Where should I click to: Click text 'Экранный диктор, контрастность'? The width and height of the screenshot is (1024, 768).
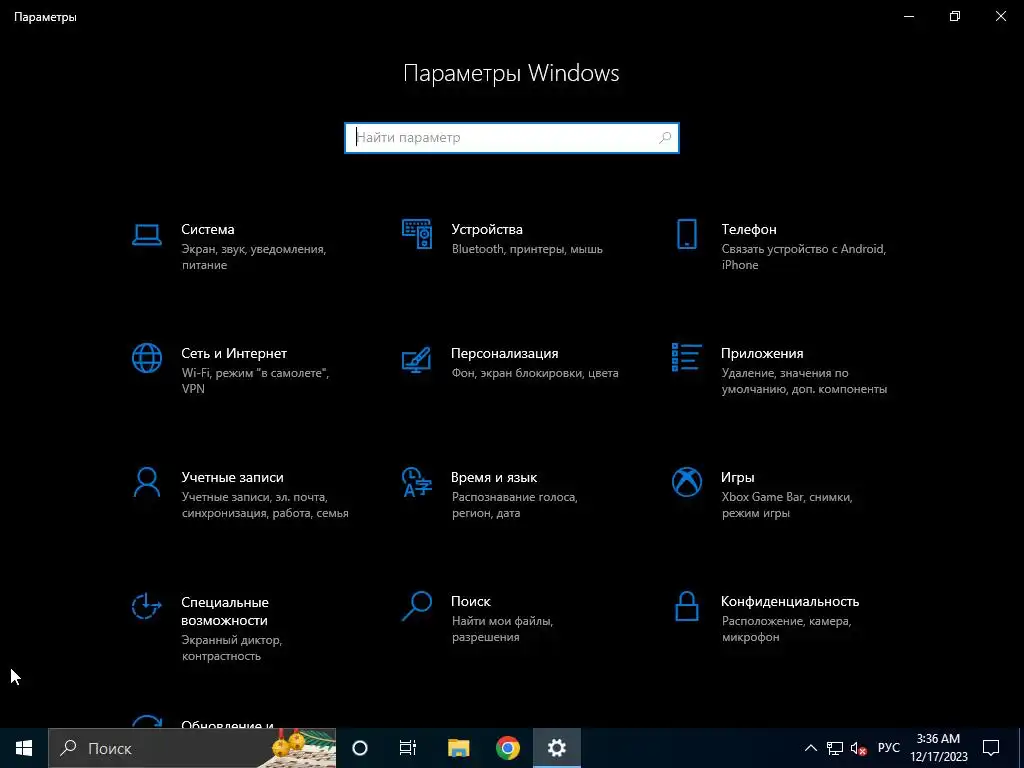coord(231,648)
